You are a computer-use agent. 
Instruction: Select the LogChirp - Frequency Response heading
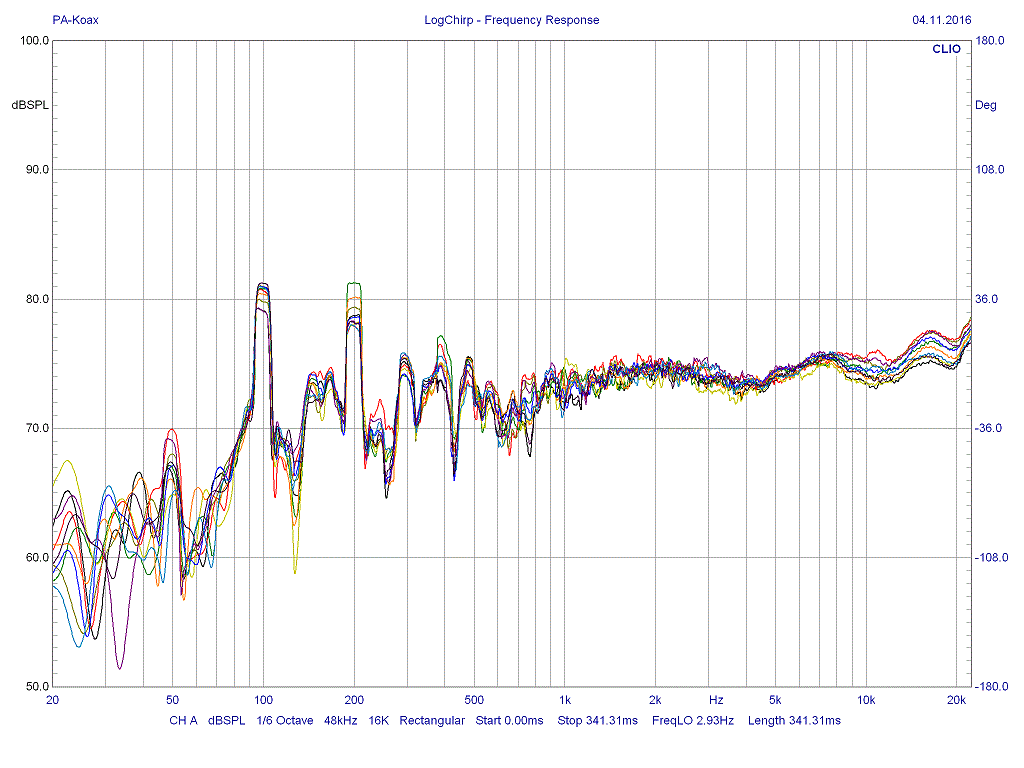[x=512, y=20]
